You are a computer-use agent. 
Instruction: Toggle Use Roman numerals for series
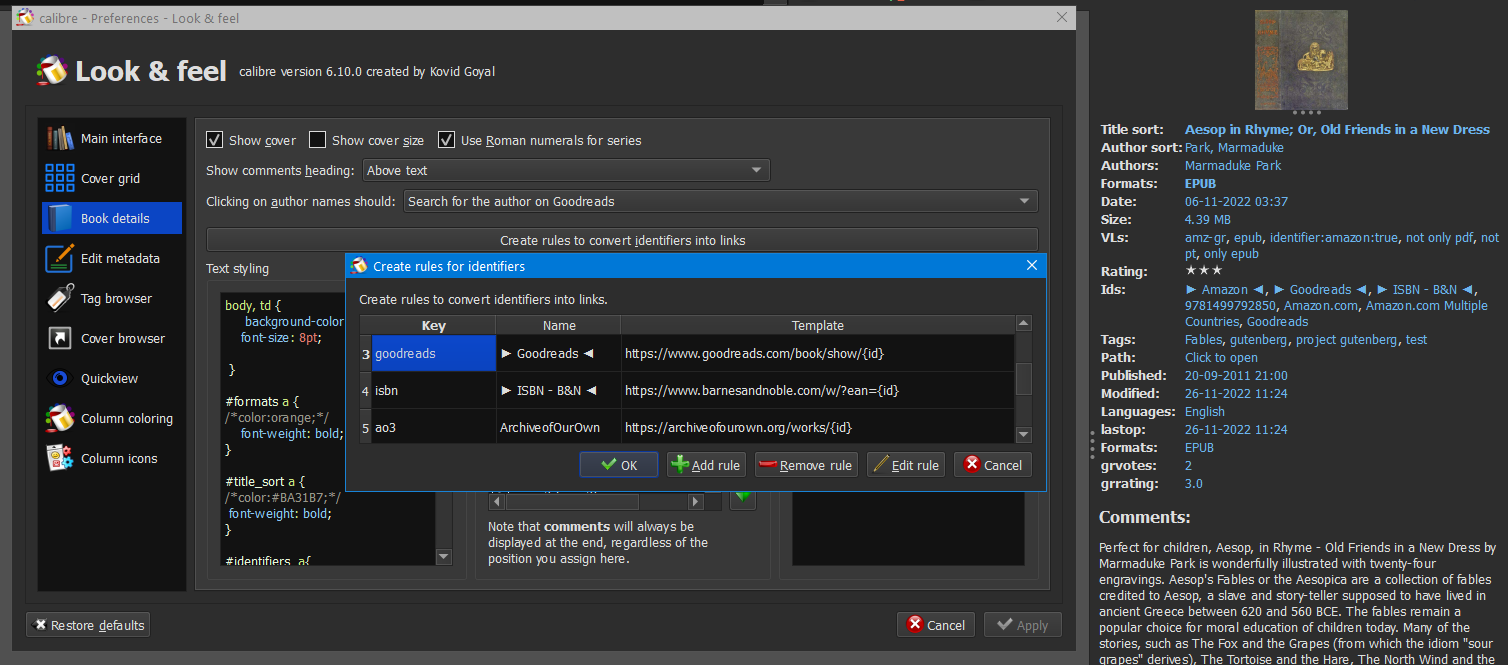[x=446, y=140]
